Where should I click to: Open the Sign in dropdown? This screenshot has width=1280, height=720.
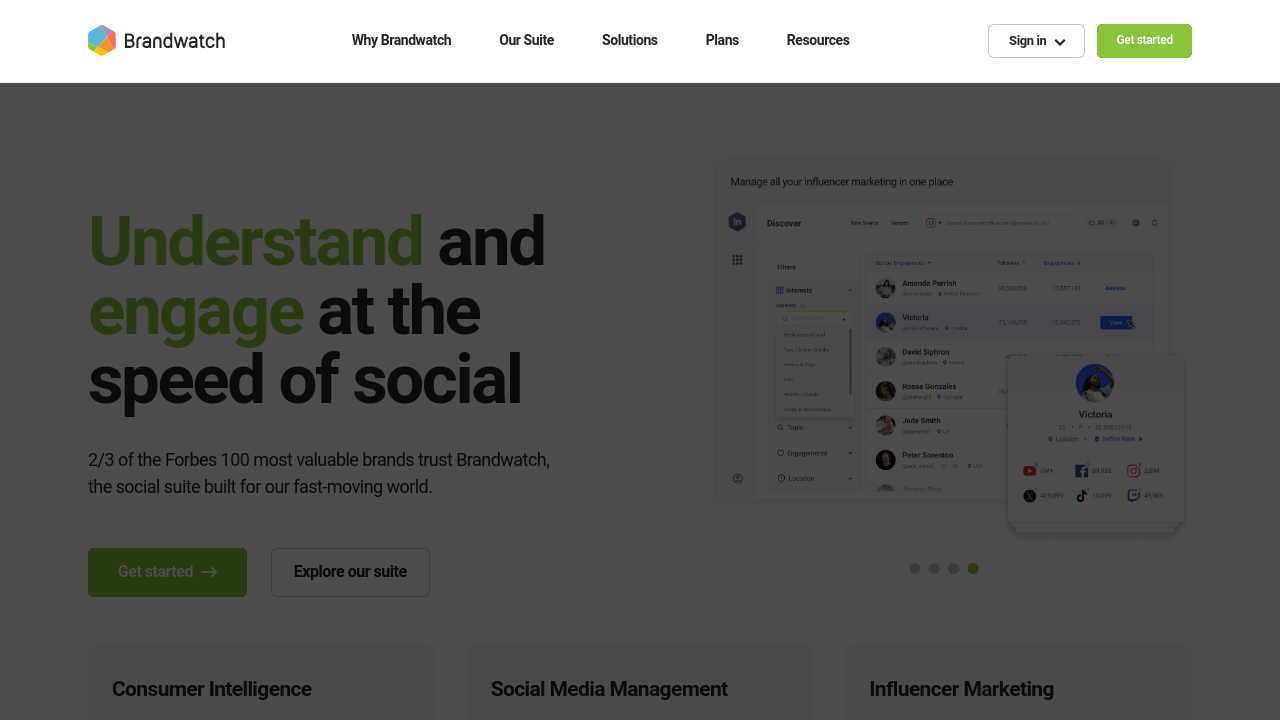(1036, 41)
